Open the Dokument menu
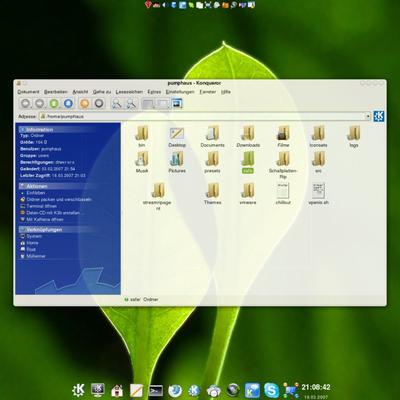 click(x=28, y=92)
